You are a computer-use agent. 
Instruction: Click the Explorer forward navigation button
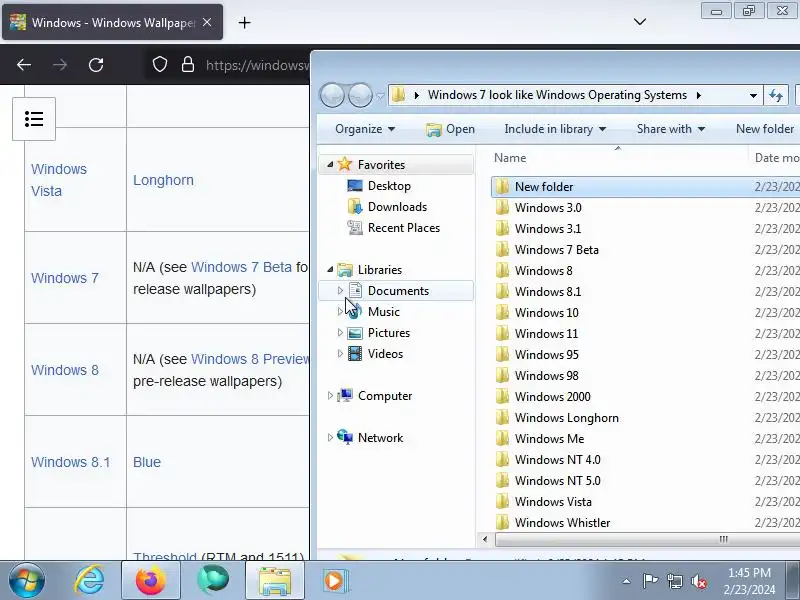tap(360, 95)
